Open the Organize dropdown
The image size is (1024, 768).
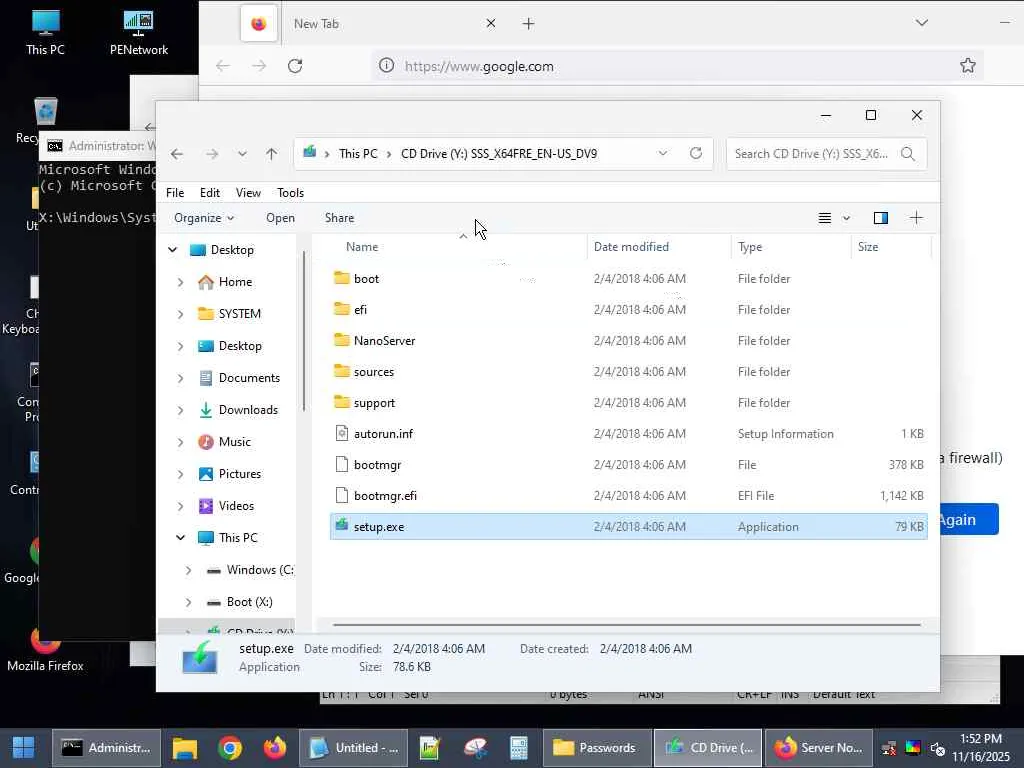click(x=204, y=218)
